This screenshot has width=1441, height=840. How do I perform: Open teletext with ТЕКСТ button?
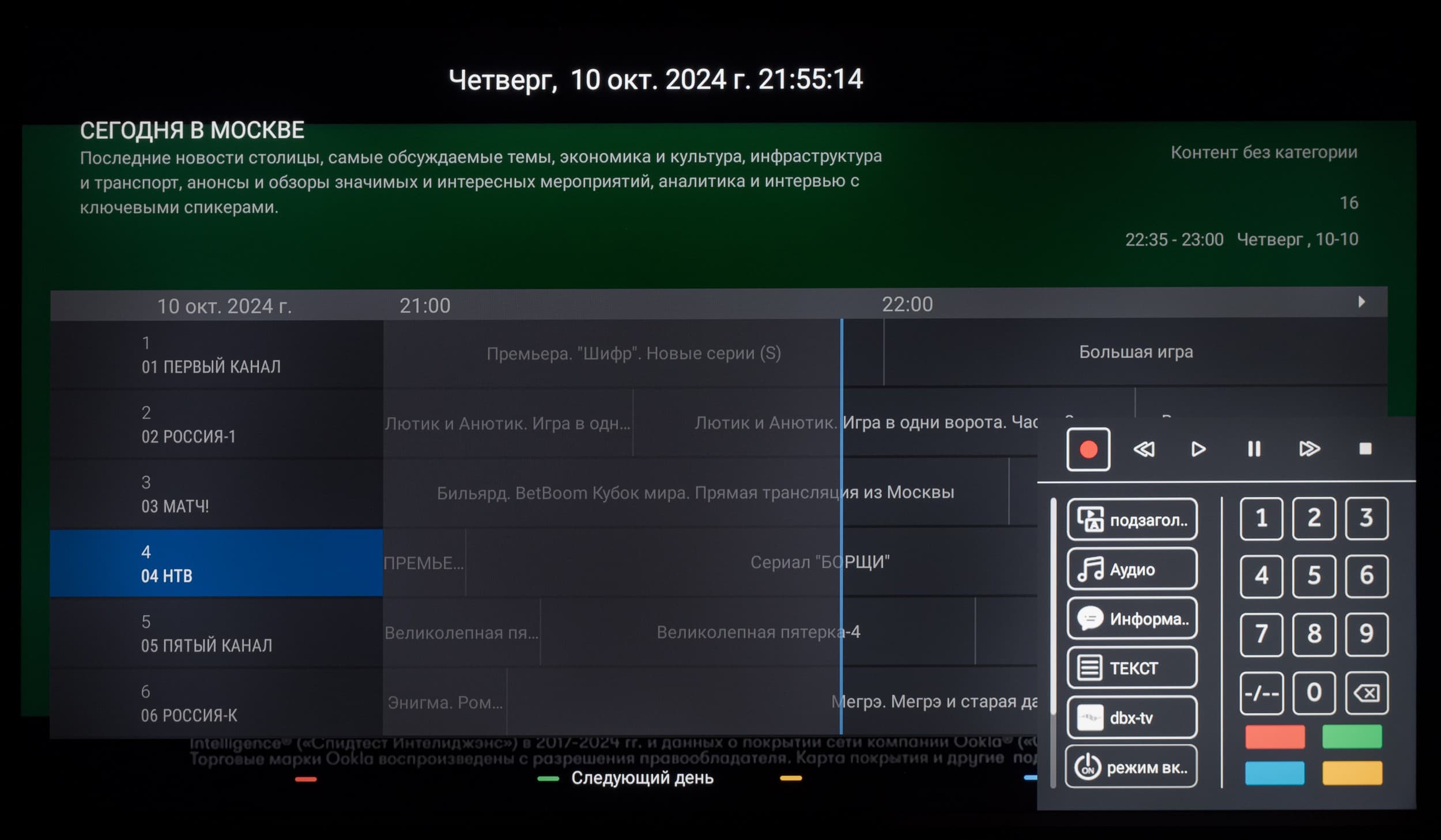point(1131,668)
